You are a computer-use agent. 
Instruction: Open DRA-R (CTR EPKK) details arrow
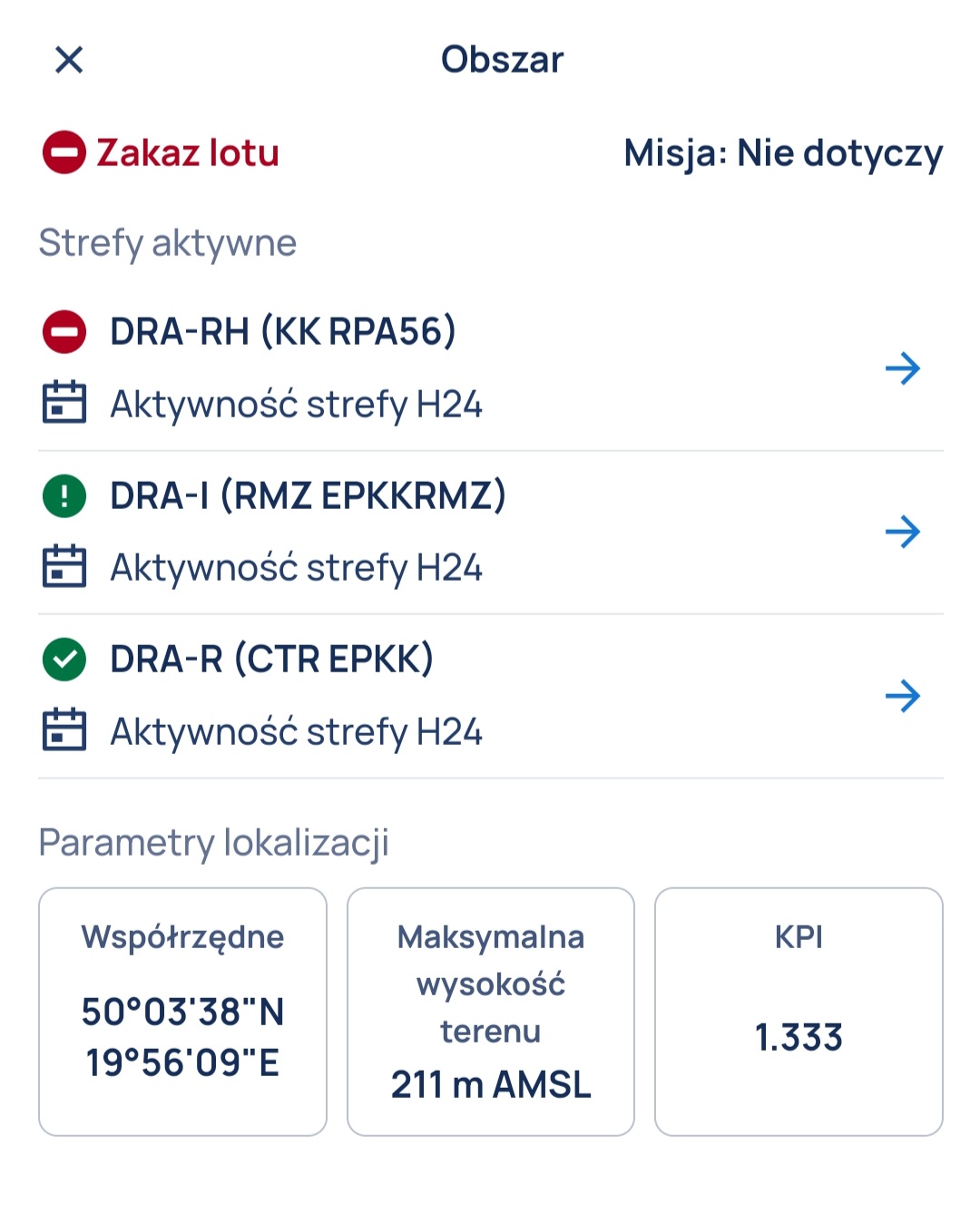[x=903, y=696]
